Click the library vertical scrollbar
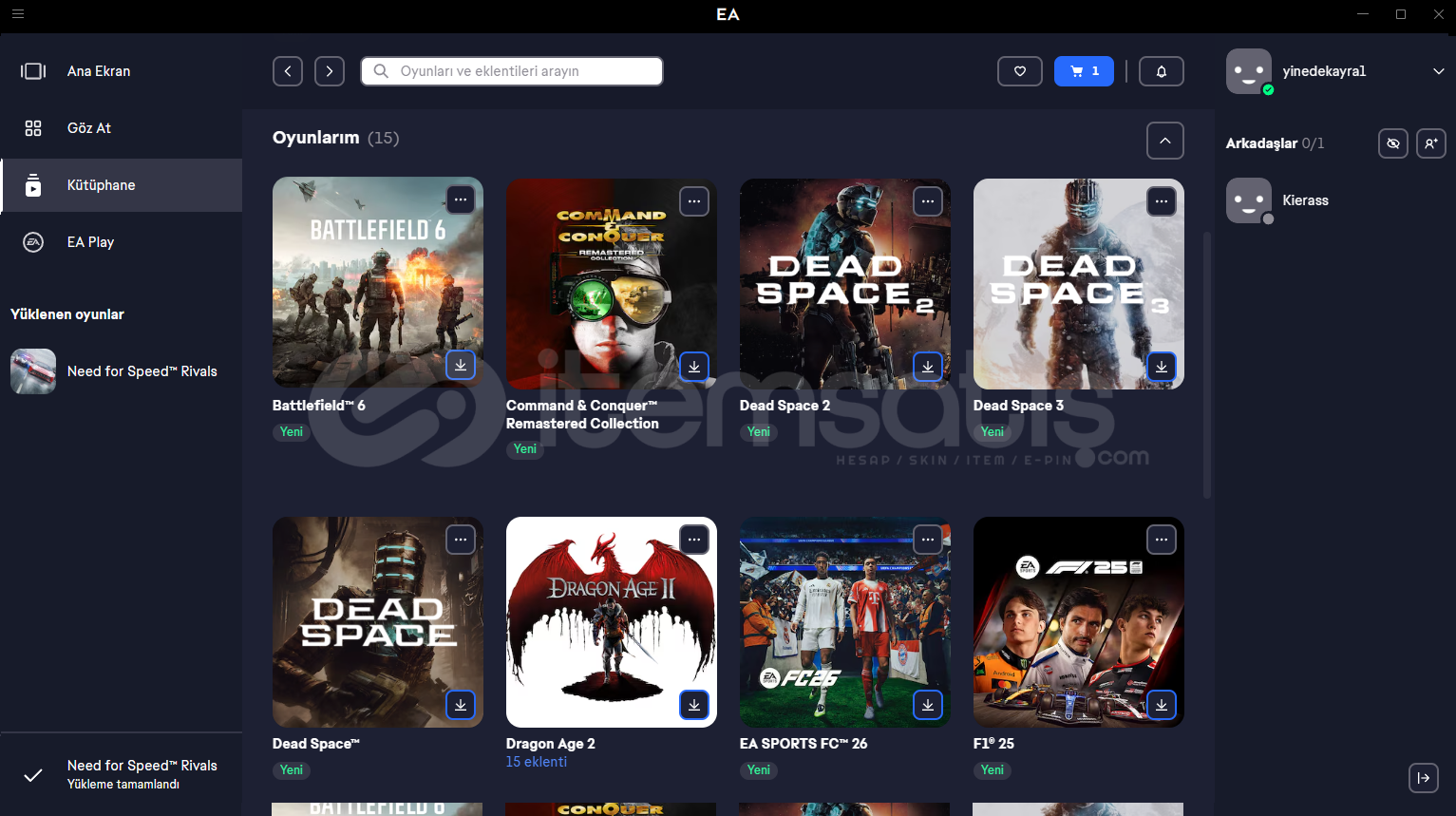This screenshot has height=816, width=1456. [x=1207, y=364]
